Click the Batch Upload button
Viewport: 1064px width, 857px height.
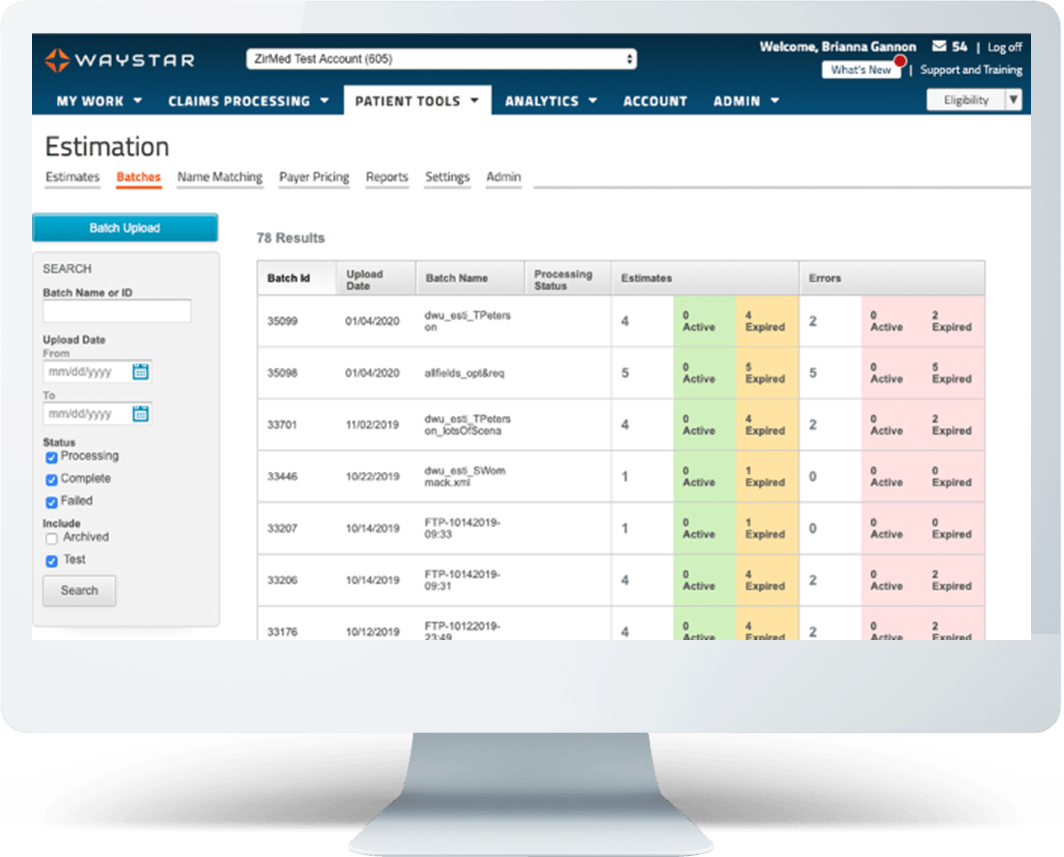click(125, 227)
